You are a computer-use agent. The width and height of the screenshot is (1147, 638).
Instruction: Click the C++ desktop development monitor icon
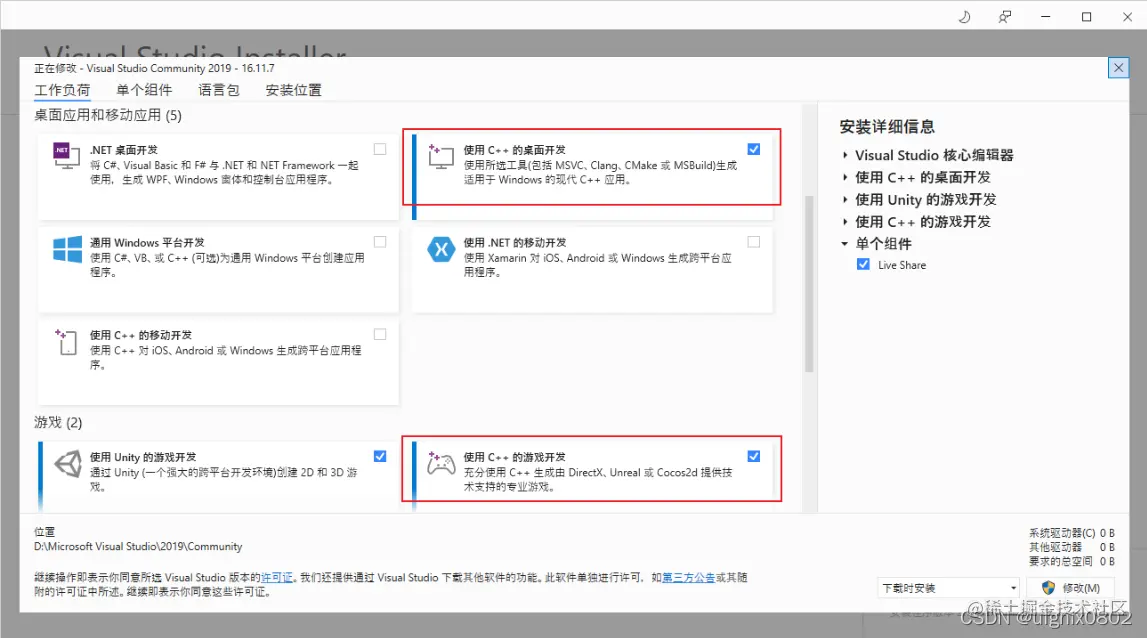click(x=440, y=156)
